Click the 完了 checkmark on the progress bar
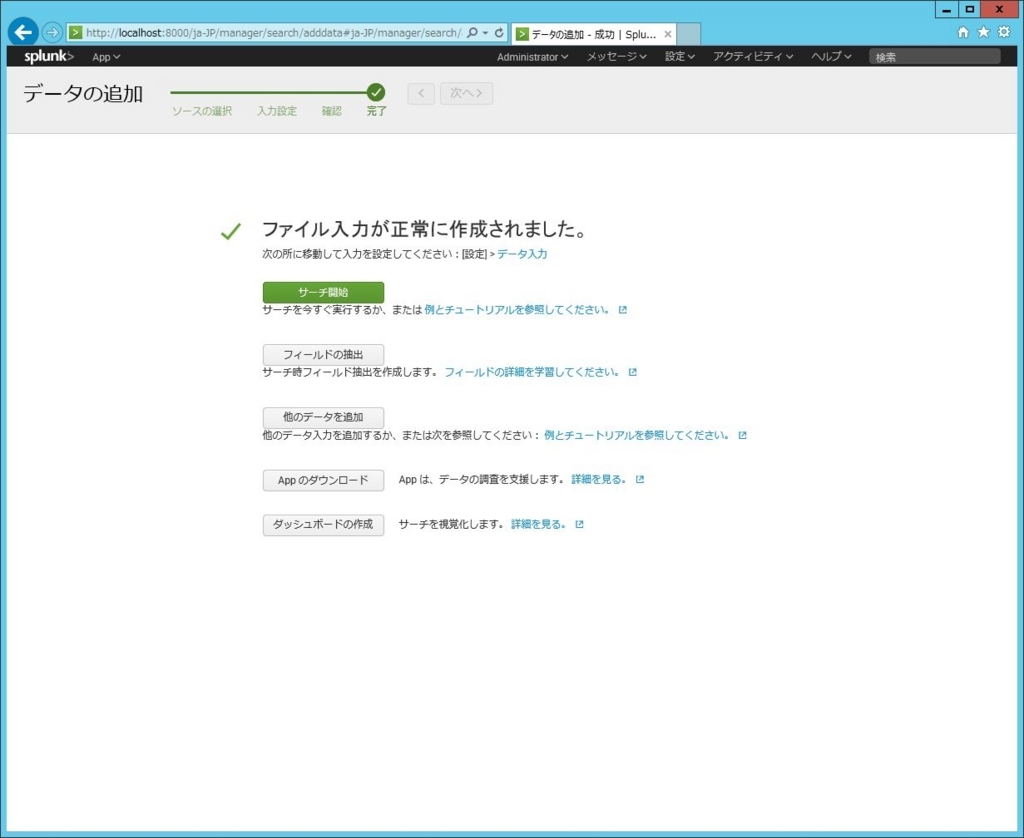 coord(376,92)
